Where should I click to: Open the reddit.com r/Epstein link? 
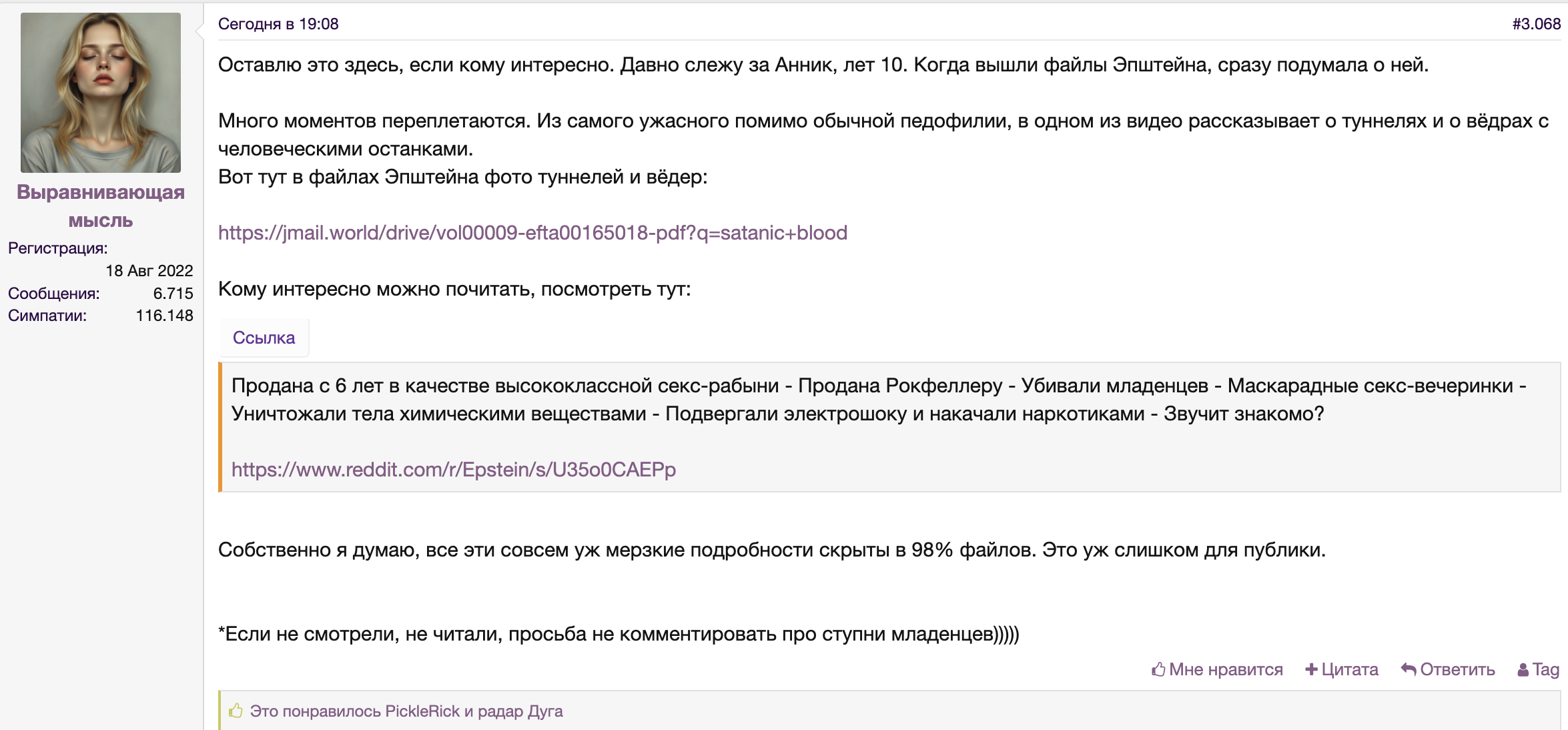454,470
